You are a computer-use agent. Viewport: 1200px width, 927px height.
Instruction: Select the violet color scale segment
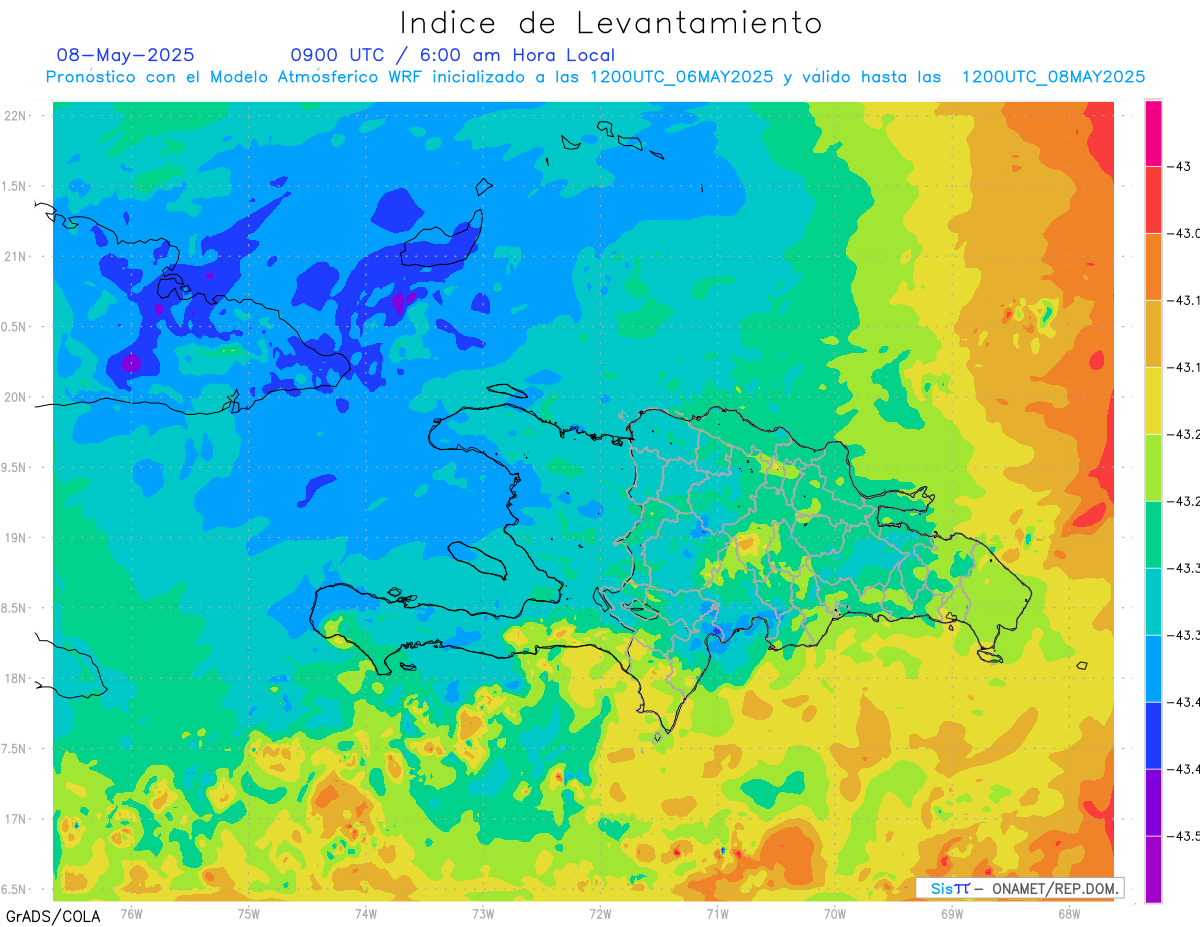click(1153, 803)
